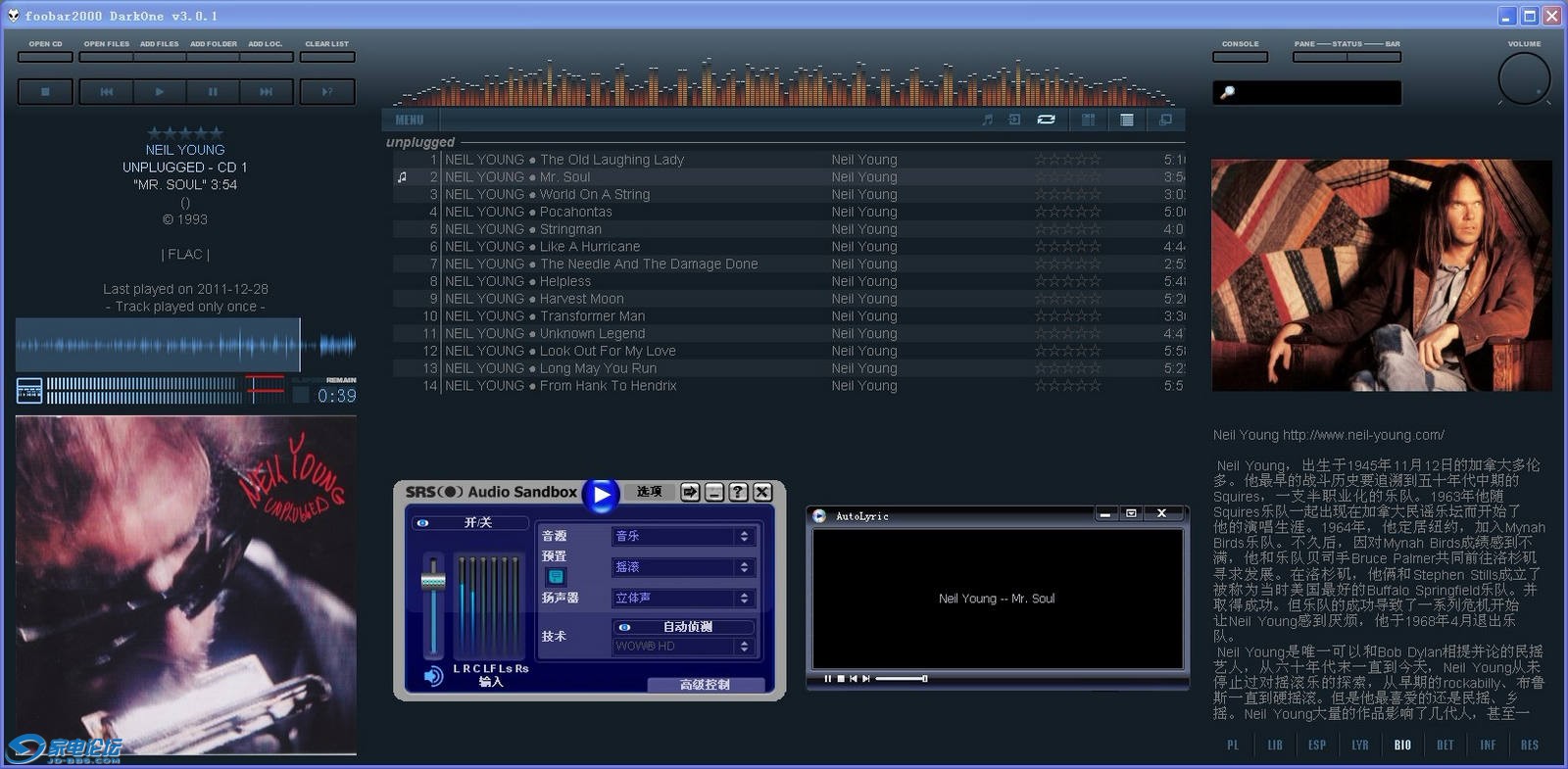
Task: Toggle the repeat playlist icon
Action: pyautogui.click(x=1046, y=120)
